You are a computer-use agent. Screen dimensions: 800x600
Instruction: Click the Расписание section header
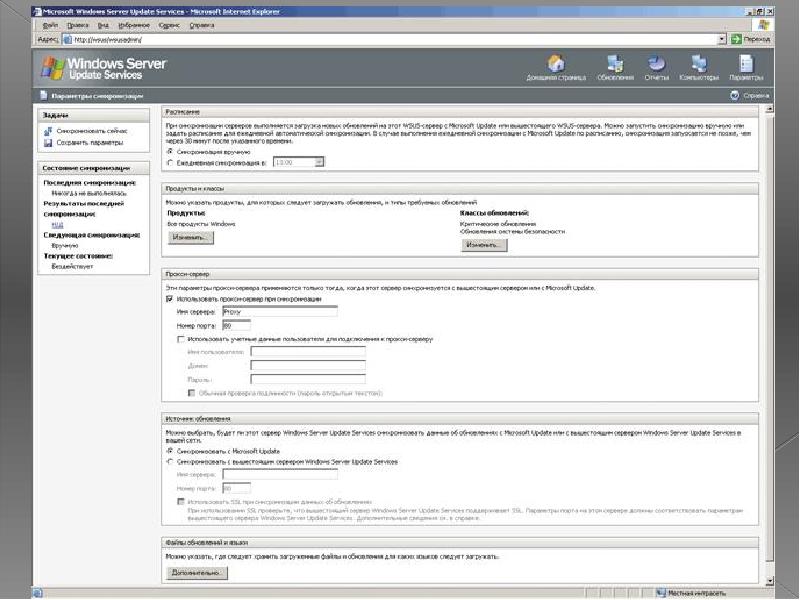pyautogui.click(x=460, y=112)
